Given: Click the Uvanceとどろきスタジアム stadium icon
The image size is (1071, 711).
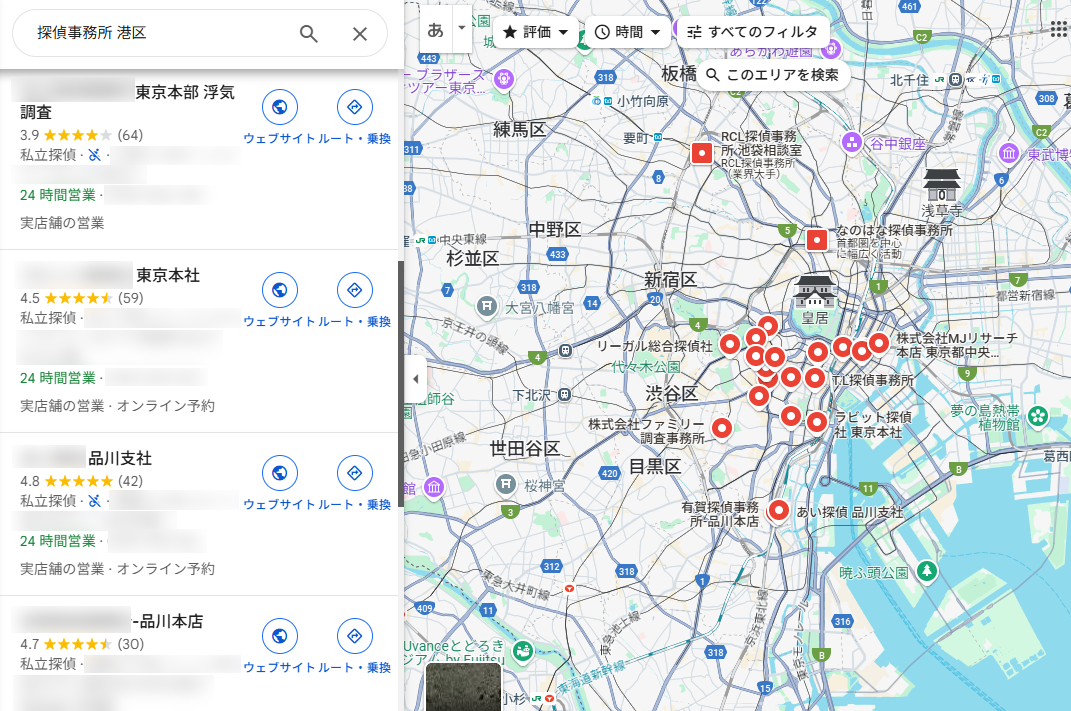Looking at the screenshot, I should 523,650.
